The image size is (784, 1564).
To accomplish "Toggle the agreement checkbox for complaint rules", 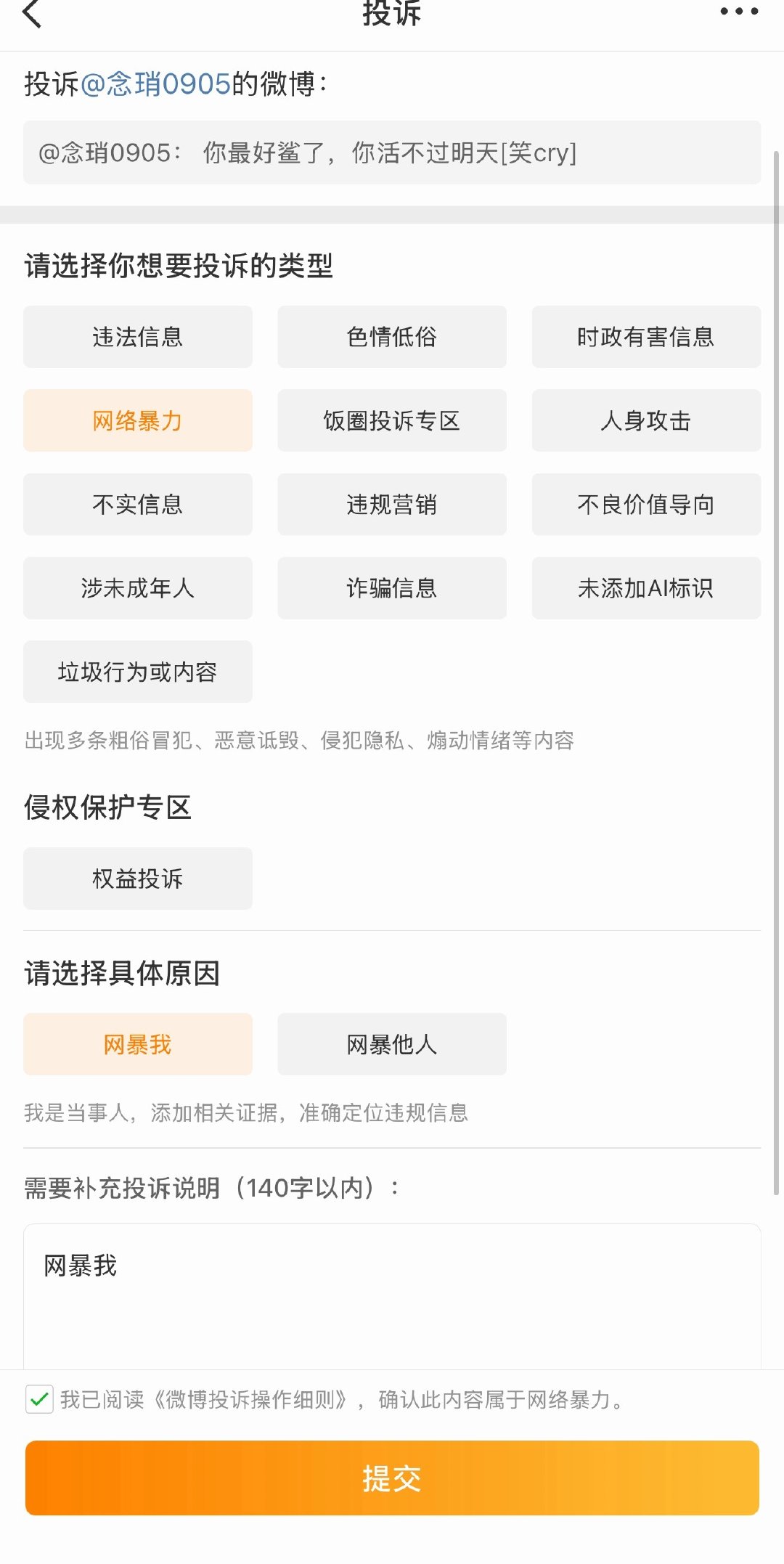I will pyautogui.click(x=39, y=1398).
